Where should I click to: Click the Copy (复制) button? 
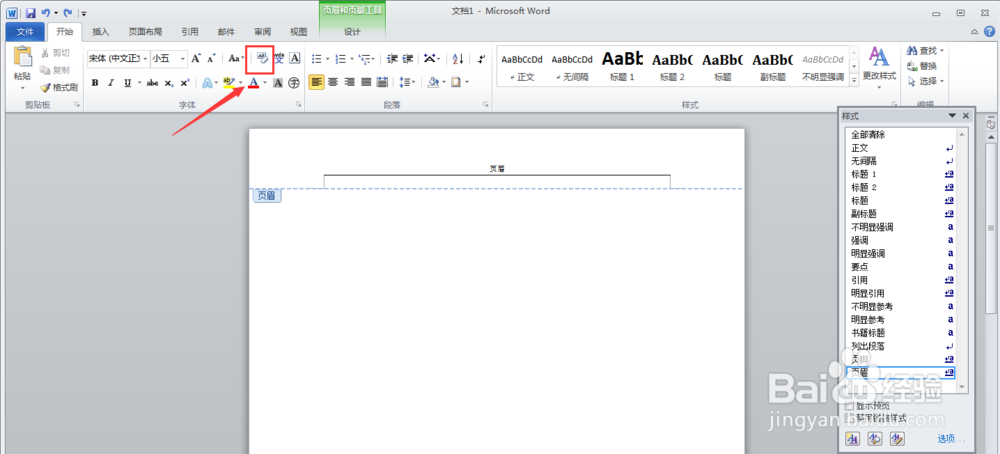pyautogui.click(x=55, y=70)
